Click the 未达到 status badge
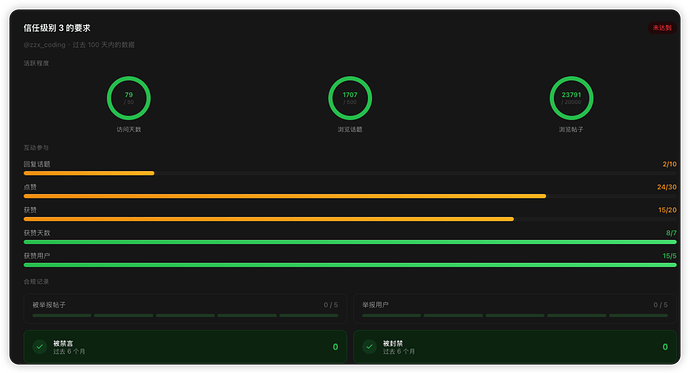 click(662, 28)
